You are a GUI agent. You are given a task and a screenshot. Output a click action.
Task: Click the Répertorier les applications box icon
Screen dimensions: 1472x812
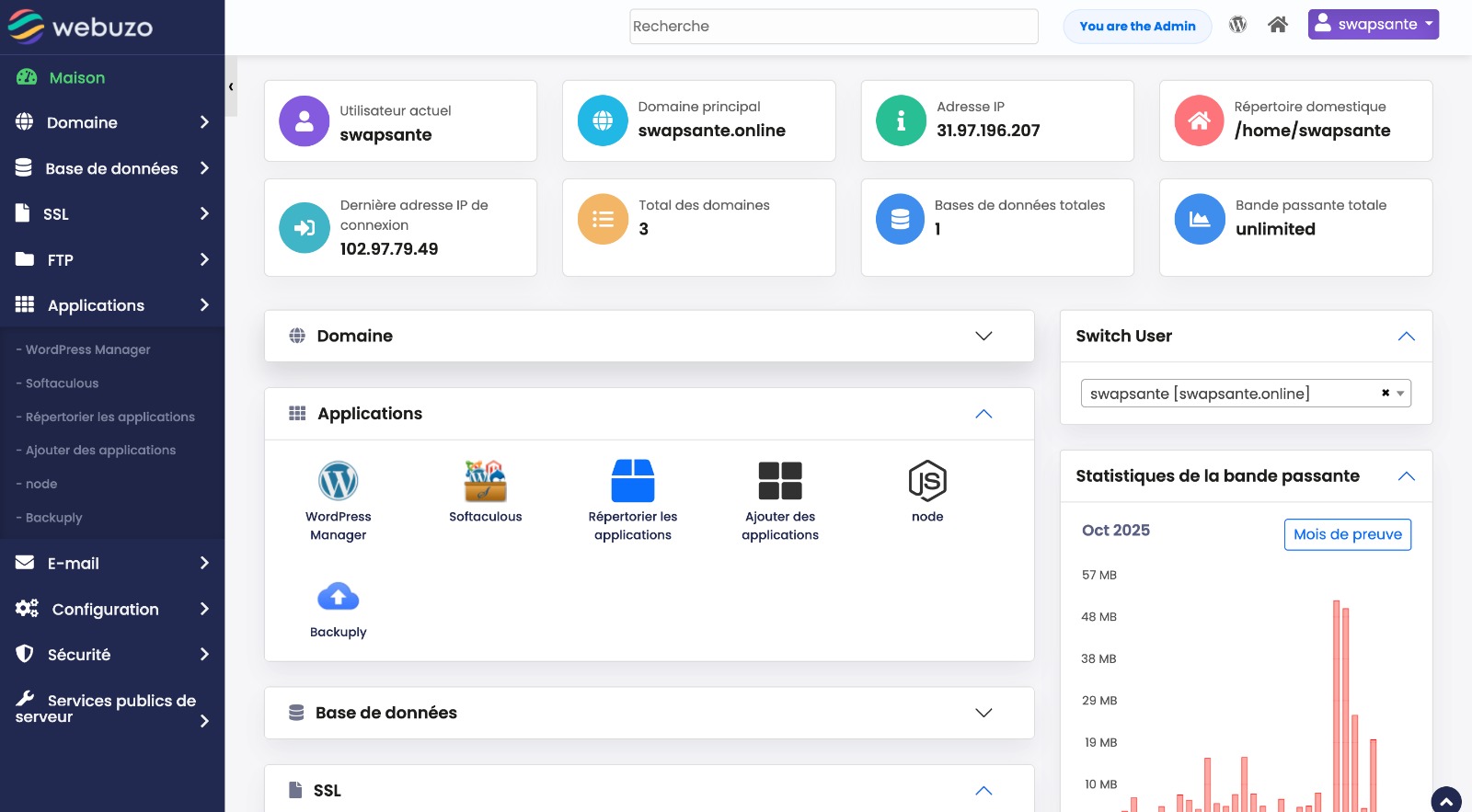coord(632,481)
